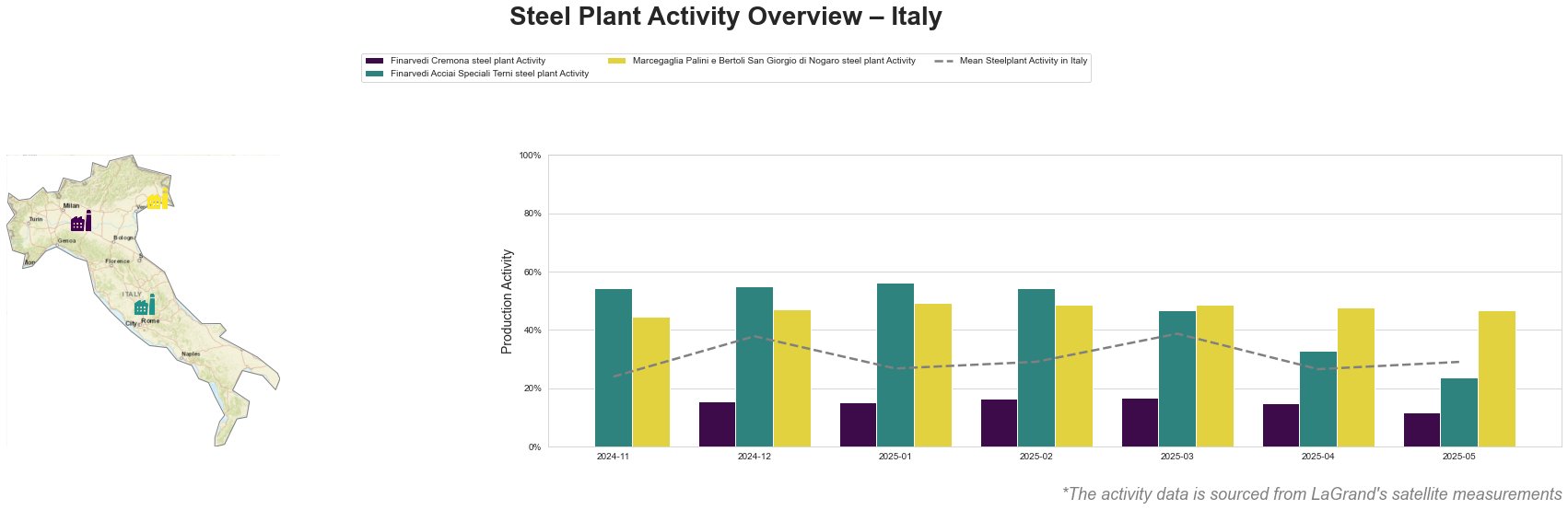Click the Milan city label on the map
1568x510 pixels.
point(71,206)
